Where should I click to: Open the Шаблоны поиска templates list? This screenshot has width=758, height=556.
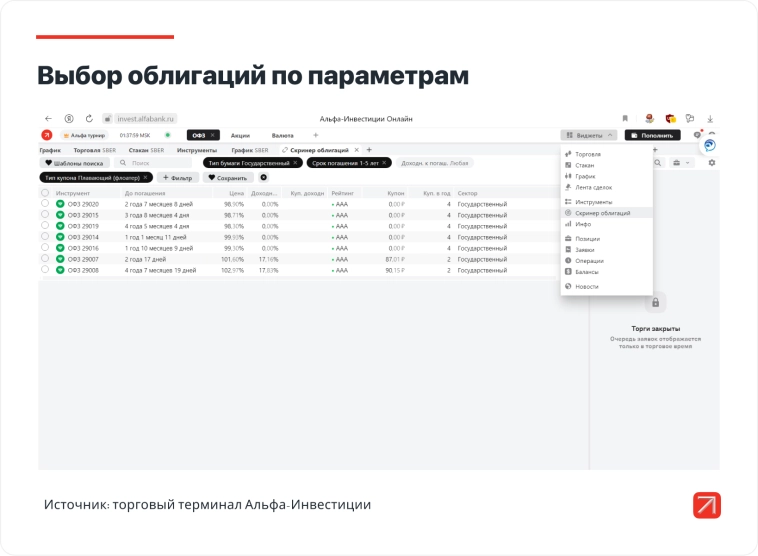(x=74, y=163)
